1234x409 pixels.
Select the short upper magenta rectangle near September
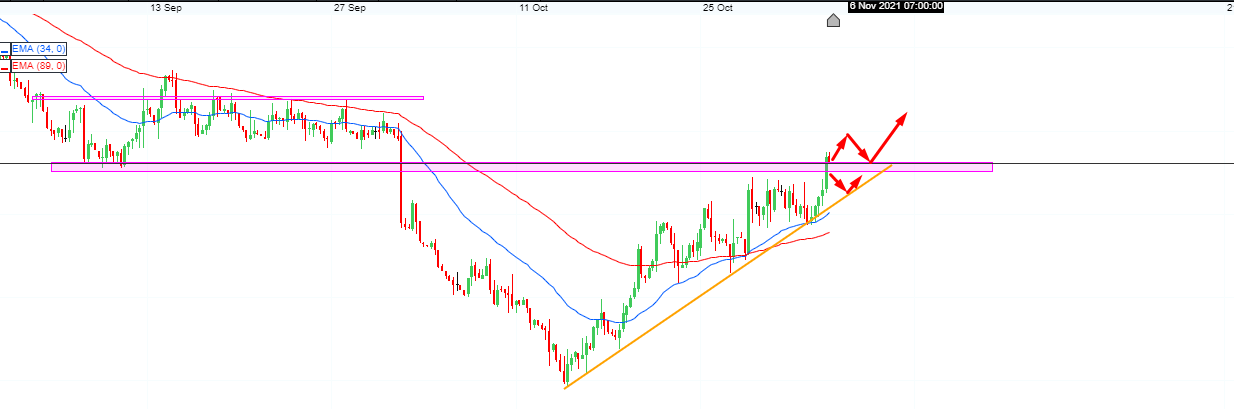click(x=228, y=98)
